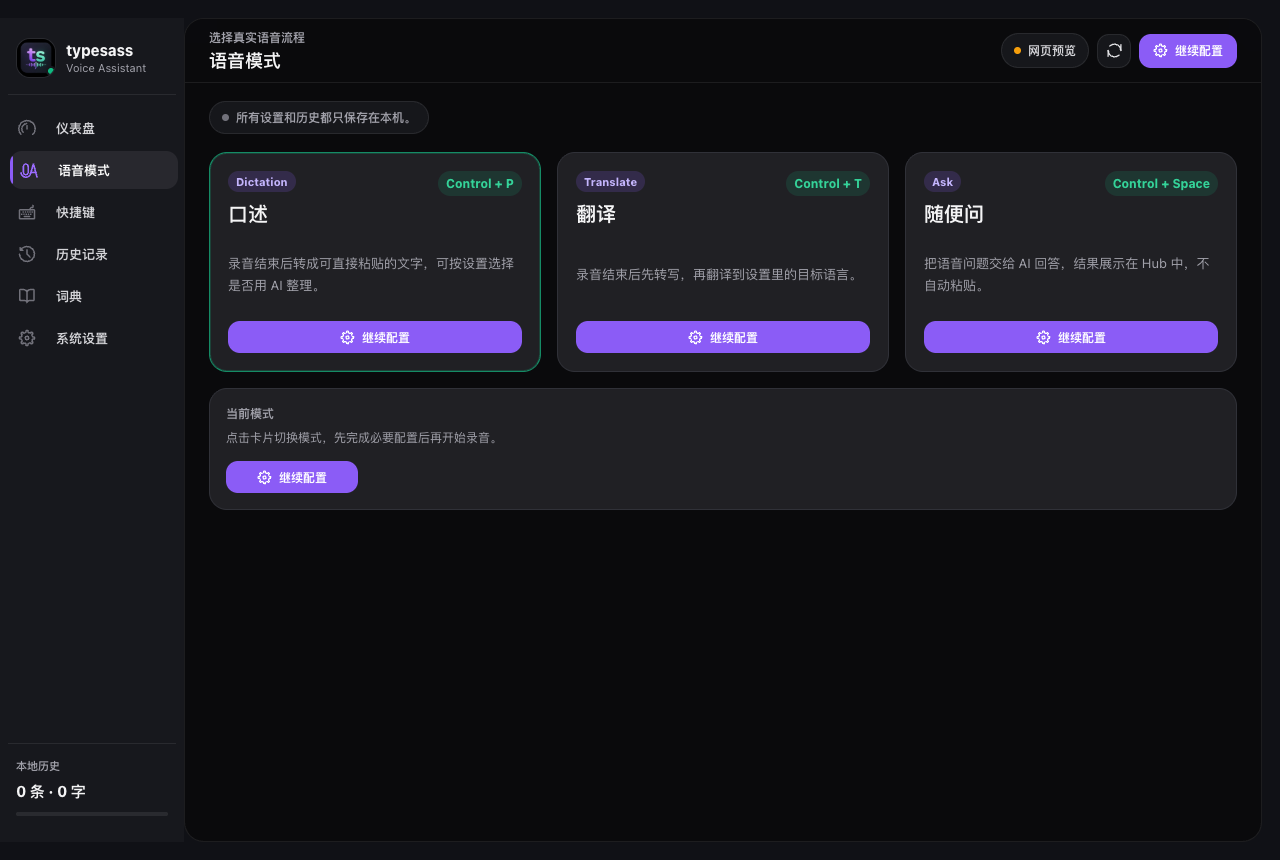Image resolution: width=1280 pixels, height=860 pixels.
Task: Click the local history progress bar
Action: point(92,814)
